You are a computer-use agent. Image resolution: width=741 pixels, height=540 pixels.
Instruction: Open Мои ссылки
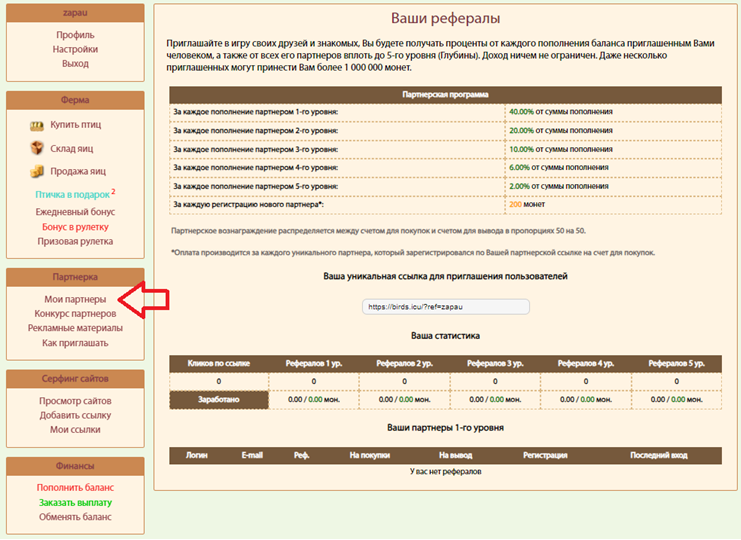(75, 429)
